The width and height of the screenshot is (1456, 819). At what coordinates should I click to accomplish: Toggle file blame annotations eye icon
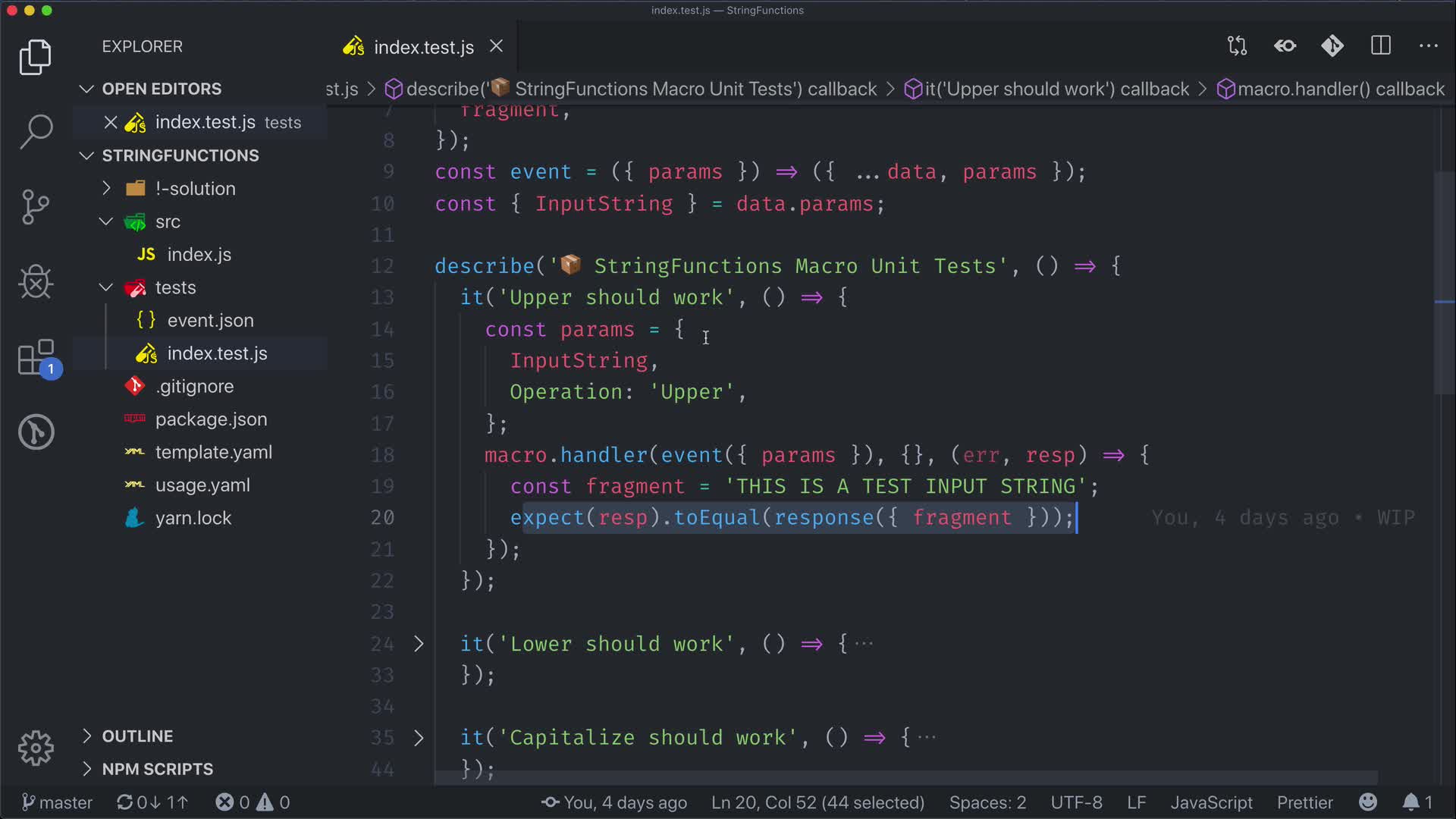1285,46
